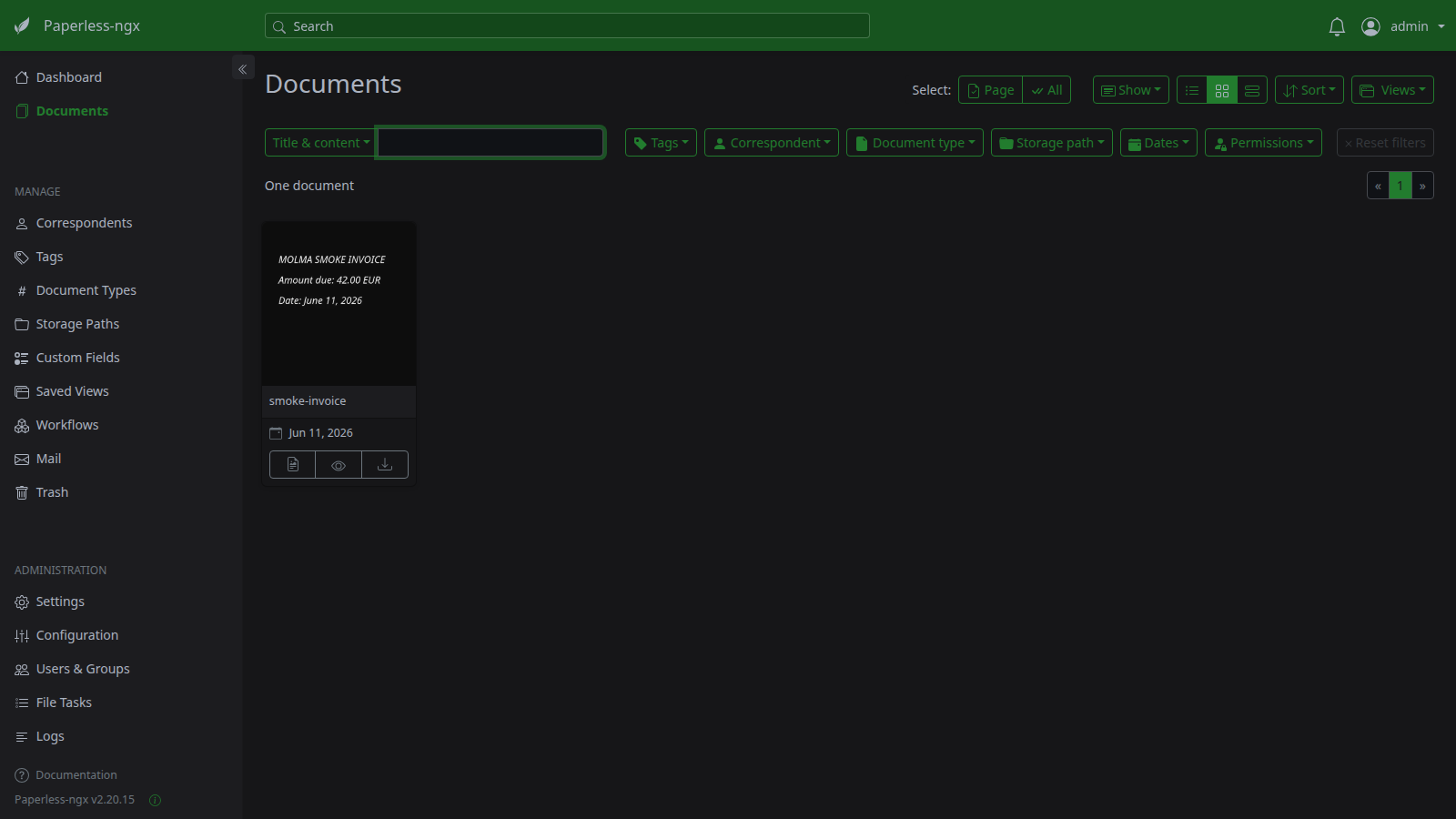The image size is (1456, 819).
Task: Expand the Tags filter dropdown
Action: coord(661,143)
